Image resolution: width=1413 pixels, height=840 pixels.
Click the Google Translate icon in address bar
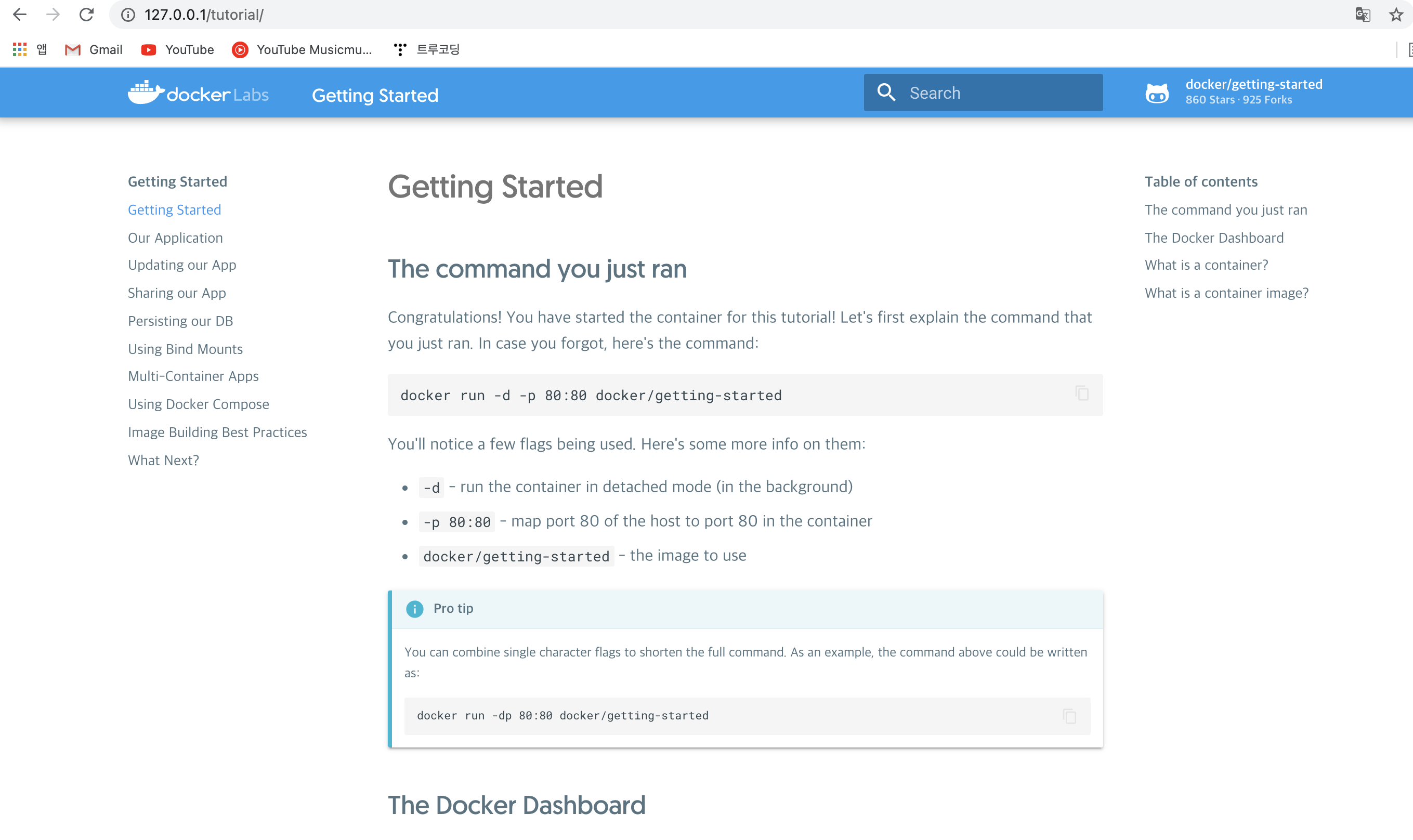(x=1363, y=15)
